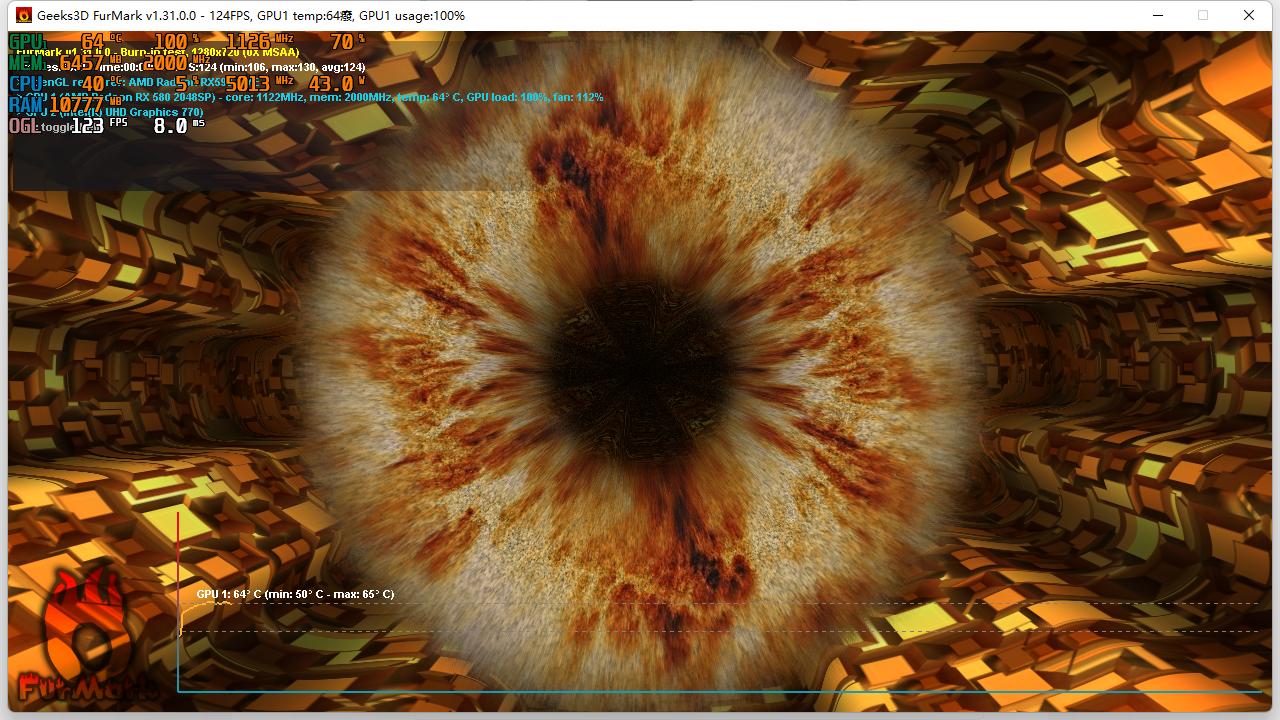Click the 123 FPS overlay counter
The image size is (1280, 720).
coord(99,125)
